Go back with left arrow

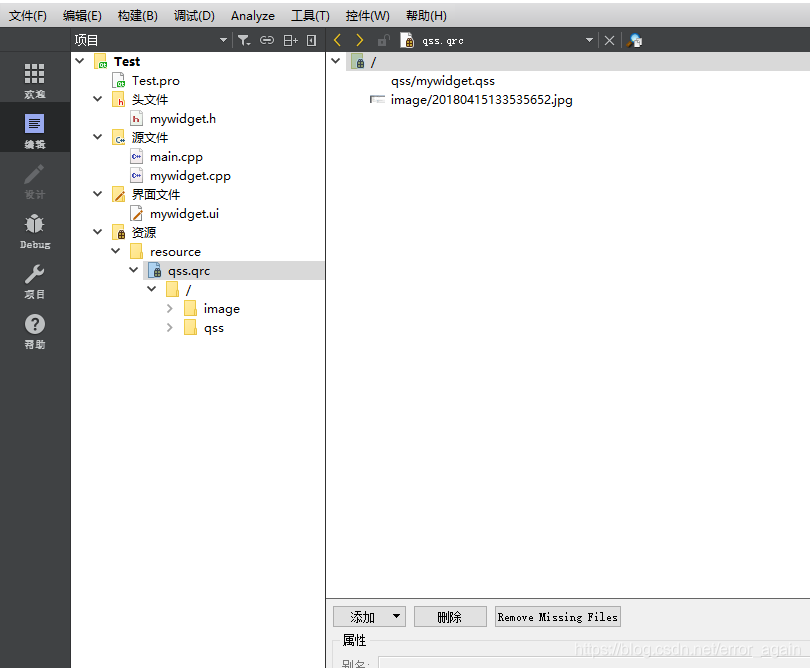(337, 40)
